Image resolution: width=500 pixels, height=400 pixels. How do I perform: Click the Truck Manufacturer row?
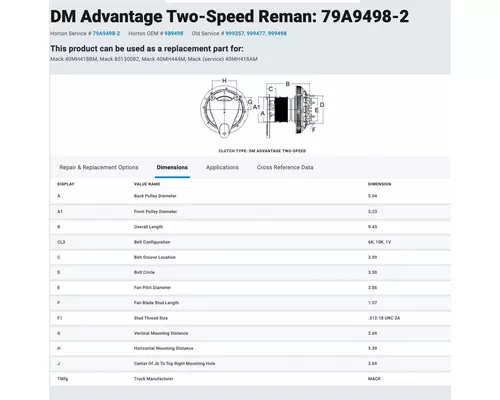(250, 379)
